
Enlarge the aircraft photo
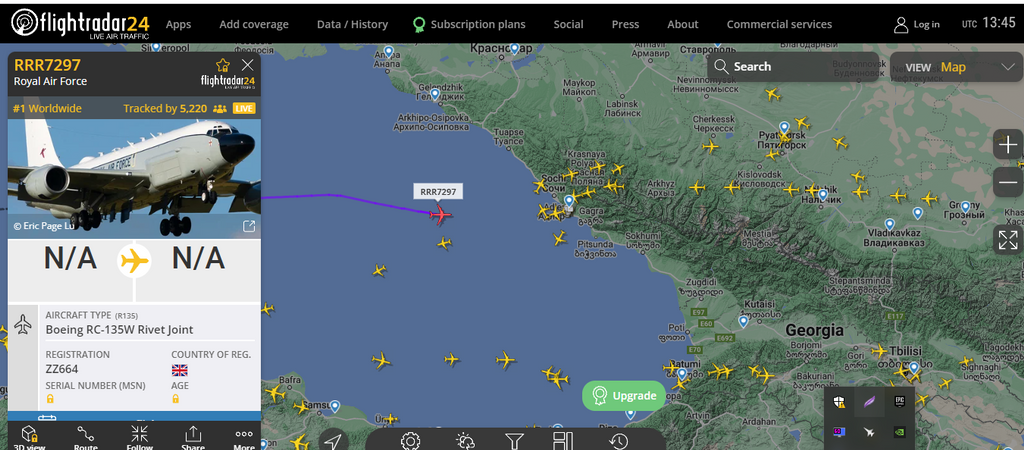pyautogui.click(x=249, y=226)
